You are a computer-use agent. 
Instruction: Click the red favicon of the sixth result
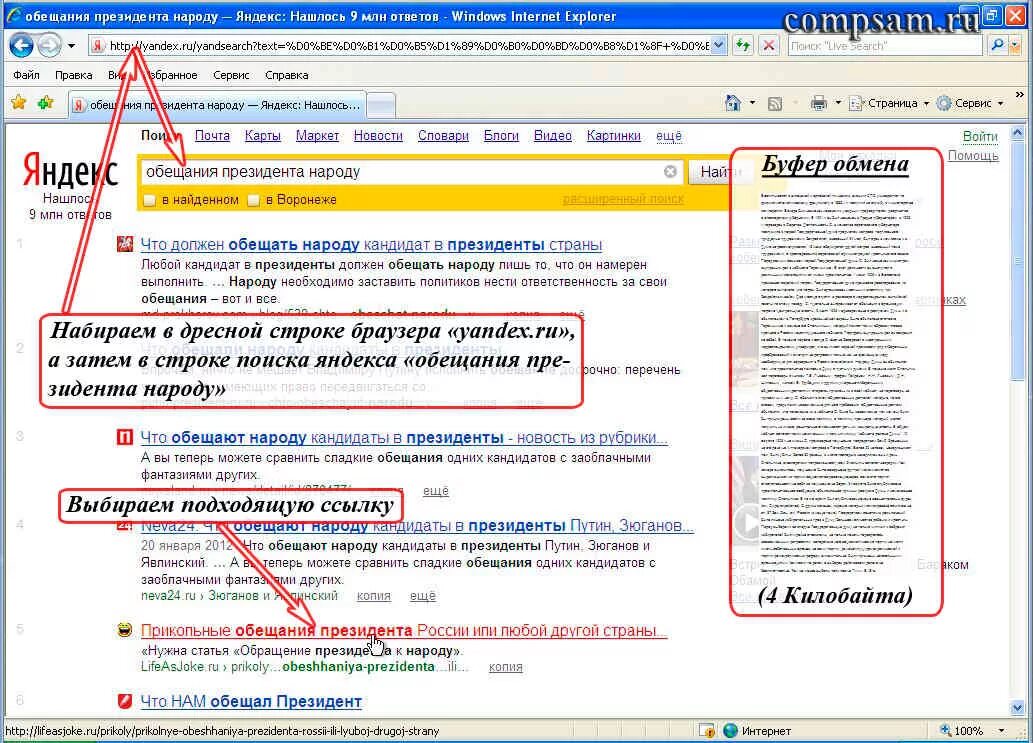point(125,702)
